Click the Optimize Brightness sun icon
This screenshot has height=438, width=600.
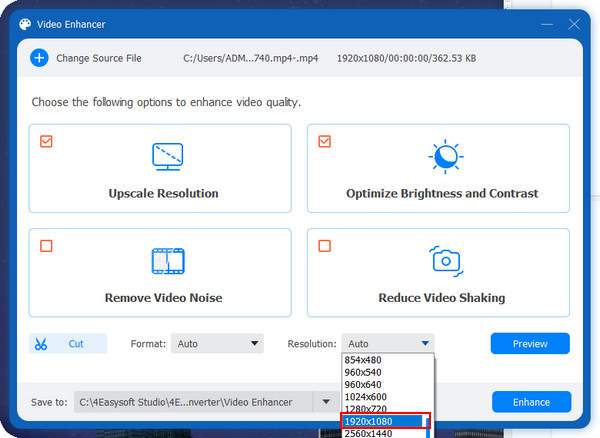[446, 157]
